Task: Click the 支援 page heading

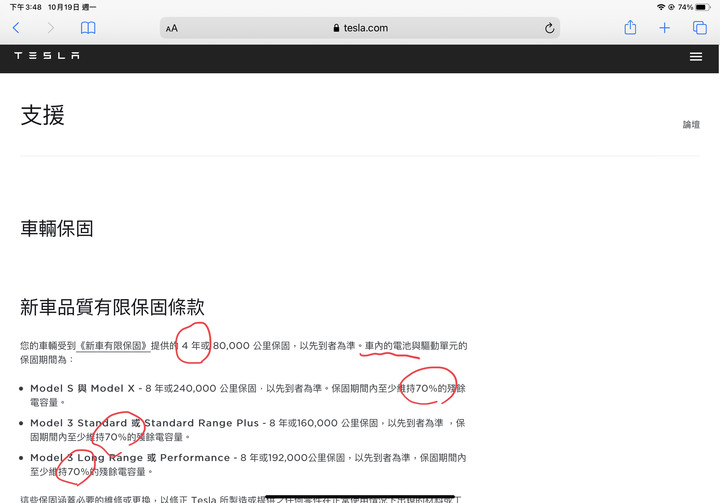Action: click(42, 115)
